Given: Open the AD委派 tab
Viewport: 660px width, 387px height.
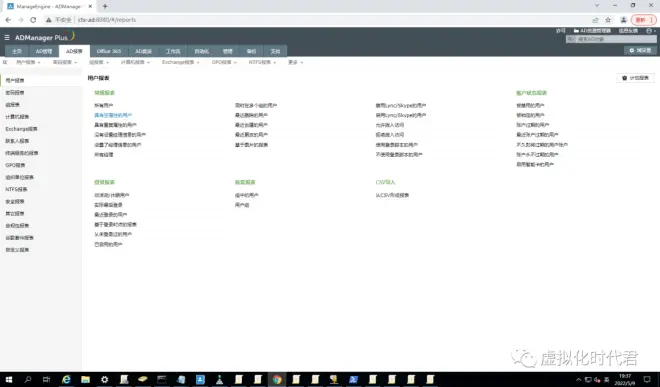Looking at the screenshot, I should click(x=143, y=51).
